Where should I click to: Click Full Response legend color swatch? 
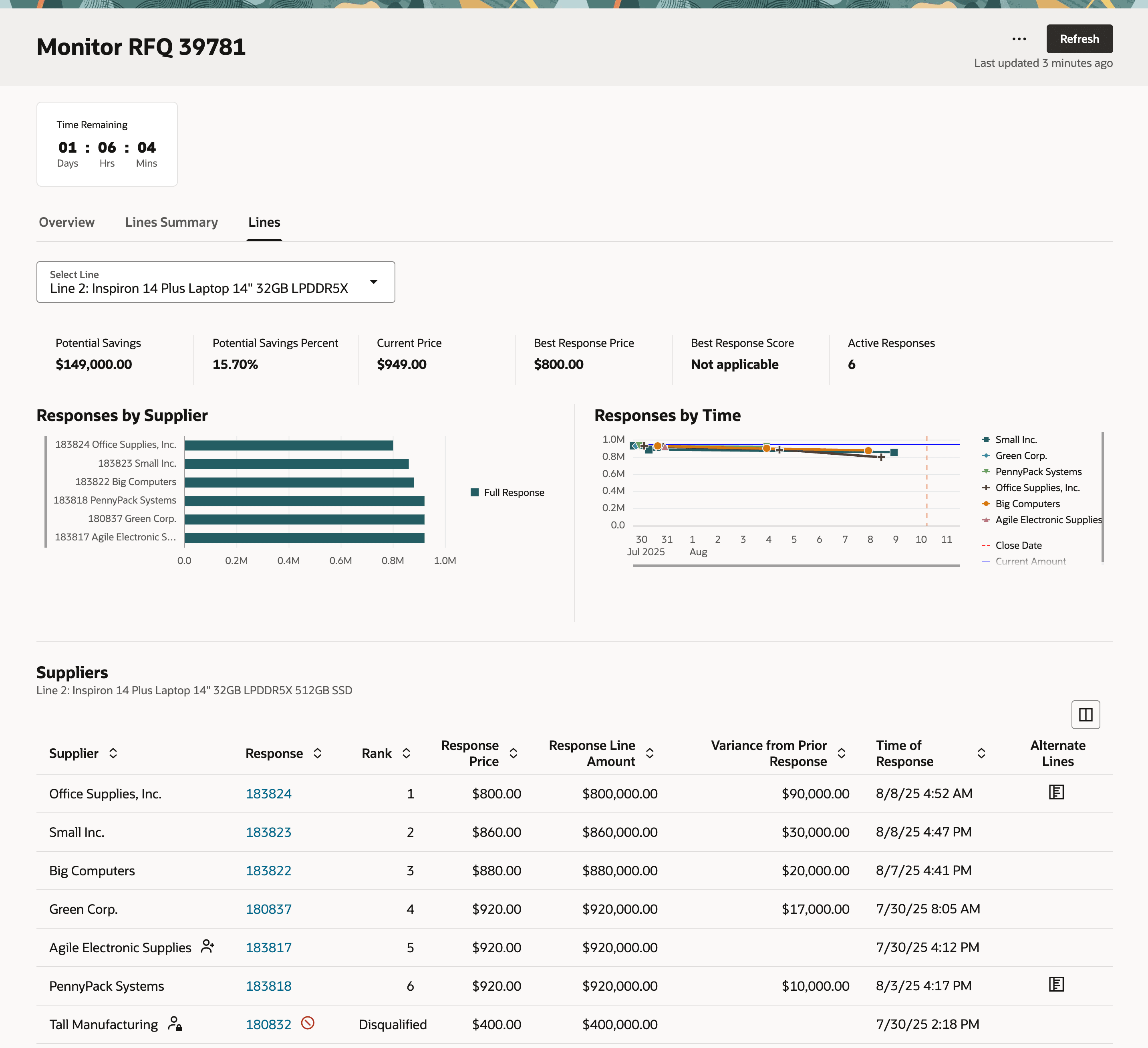click(474, 493)
